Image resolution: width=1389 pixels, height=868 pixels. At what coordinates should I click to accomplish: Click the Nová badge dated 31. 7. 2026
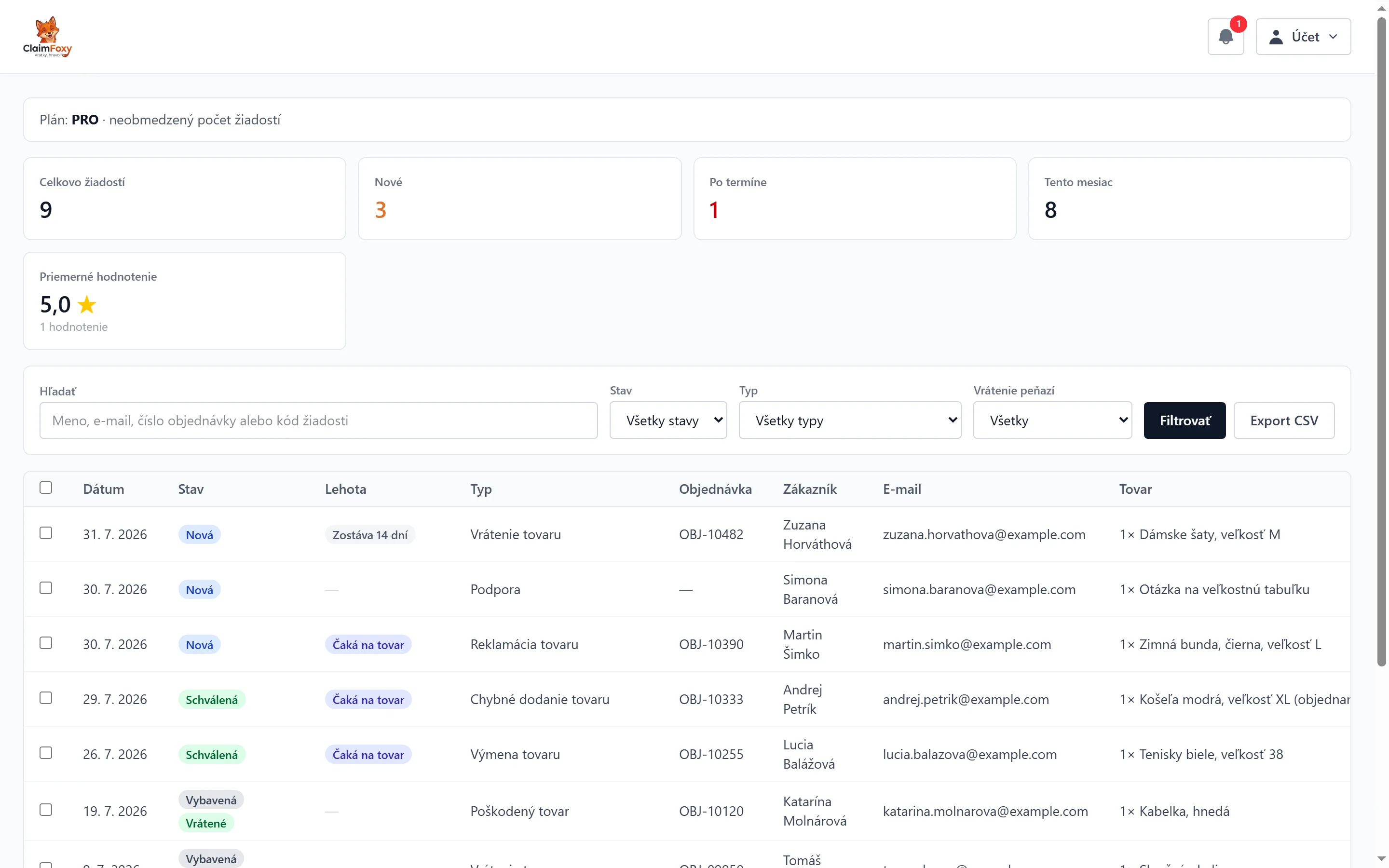click(199, 534)
